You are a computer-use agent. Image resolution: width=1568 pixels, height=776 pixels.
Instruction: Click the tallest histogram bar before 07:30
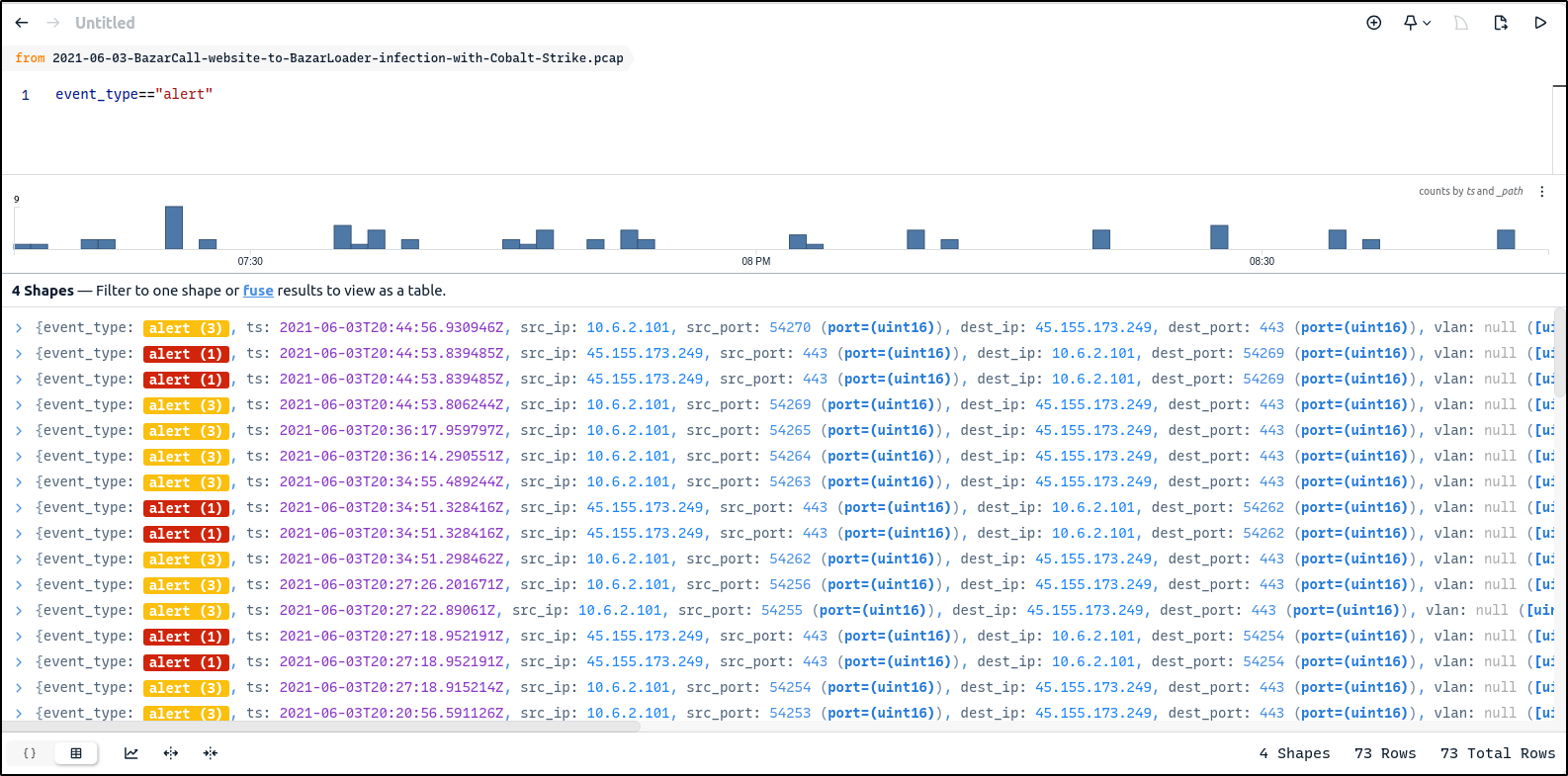174,227
